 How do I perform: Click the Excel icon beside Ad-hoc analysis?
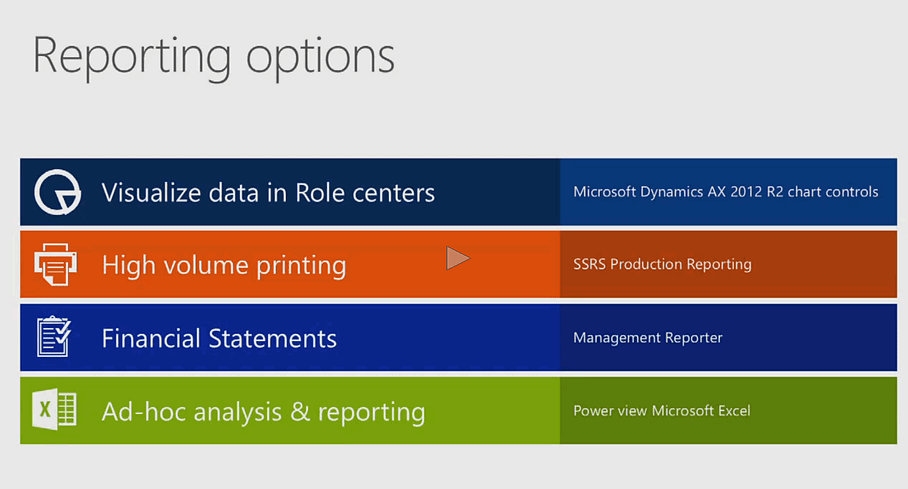54,409
